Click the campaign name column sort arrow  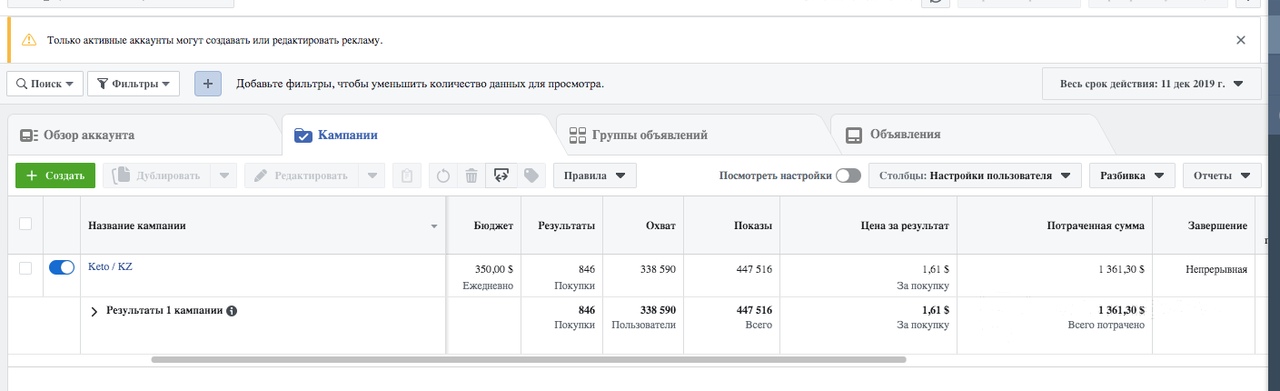click(434, 227)
